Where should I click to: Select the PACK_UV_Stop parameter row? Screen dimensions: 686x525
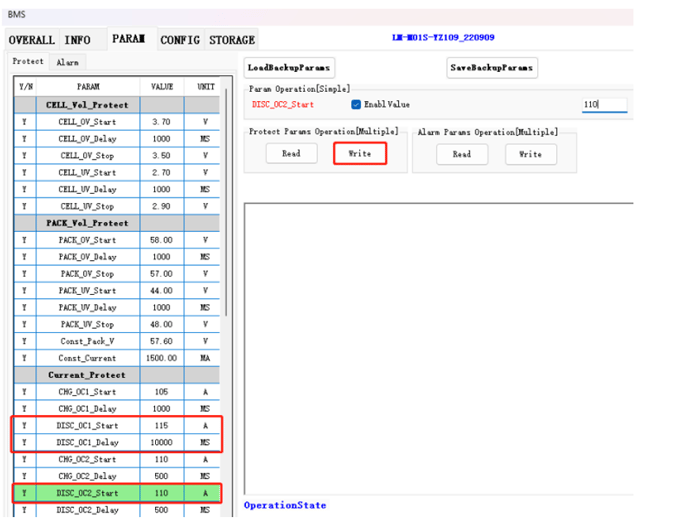pyautogui.click(x=88, y=324)
